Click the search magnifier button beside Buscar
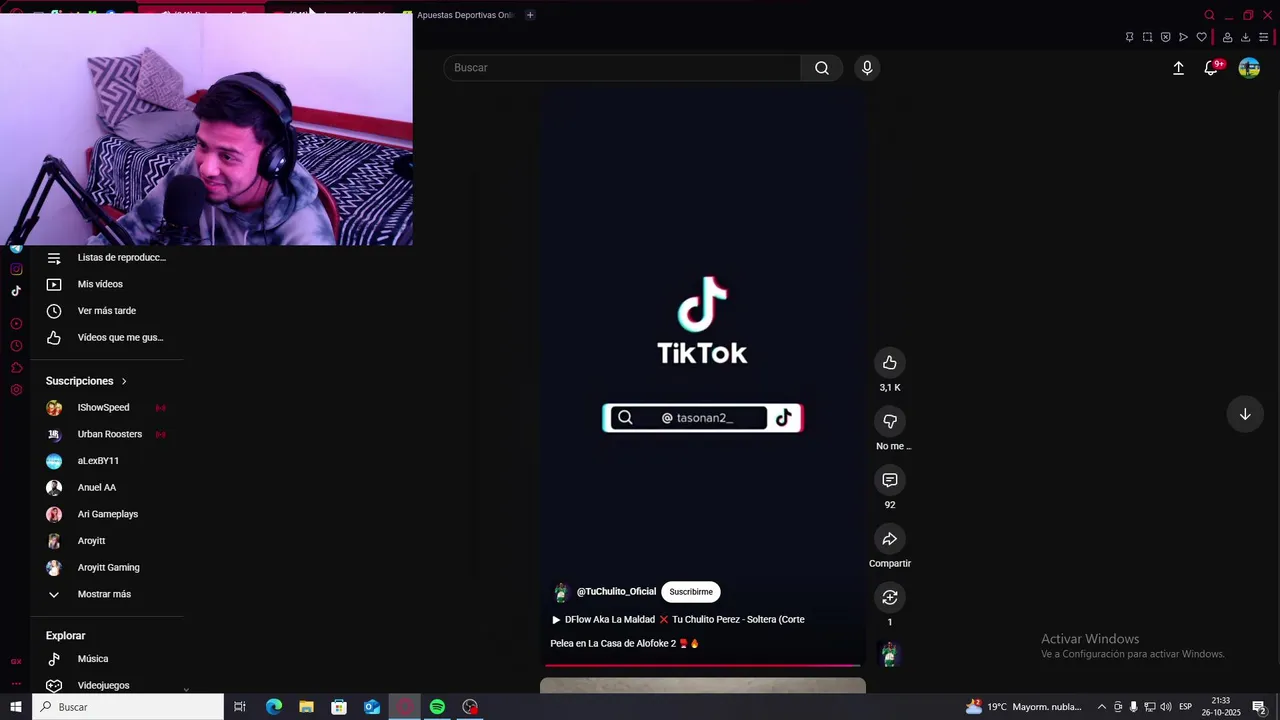The width and height of the screenshot is (1280, 720). tap(822, 68)
